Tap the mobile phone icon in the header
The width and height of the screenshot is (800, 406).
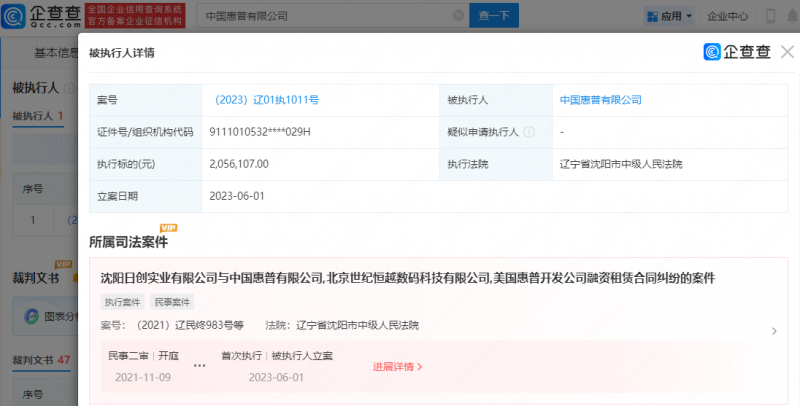point(770,16)
